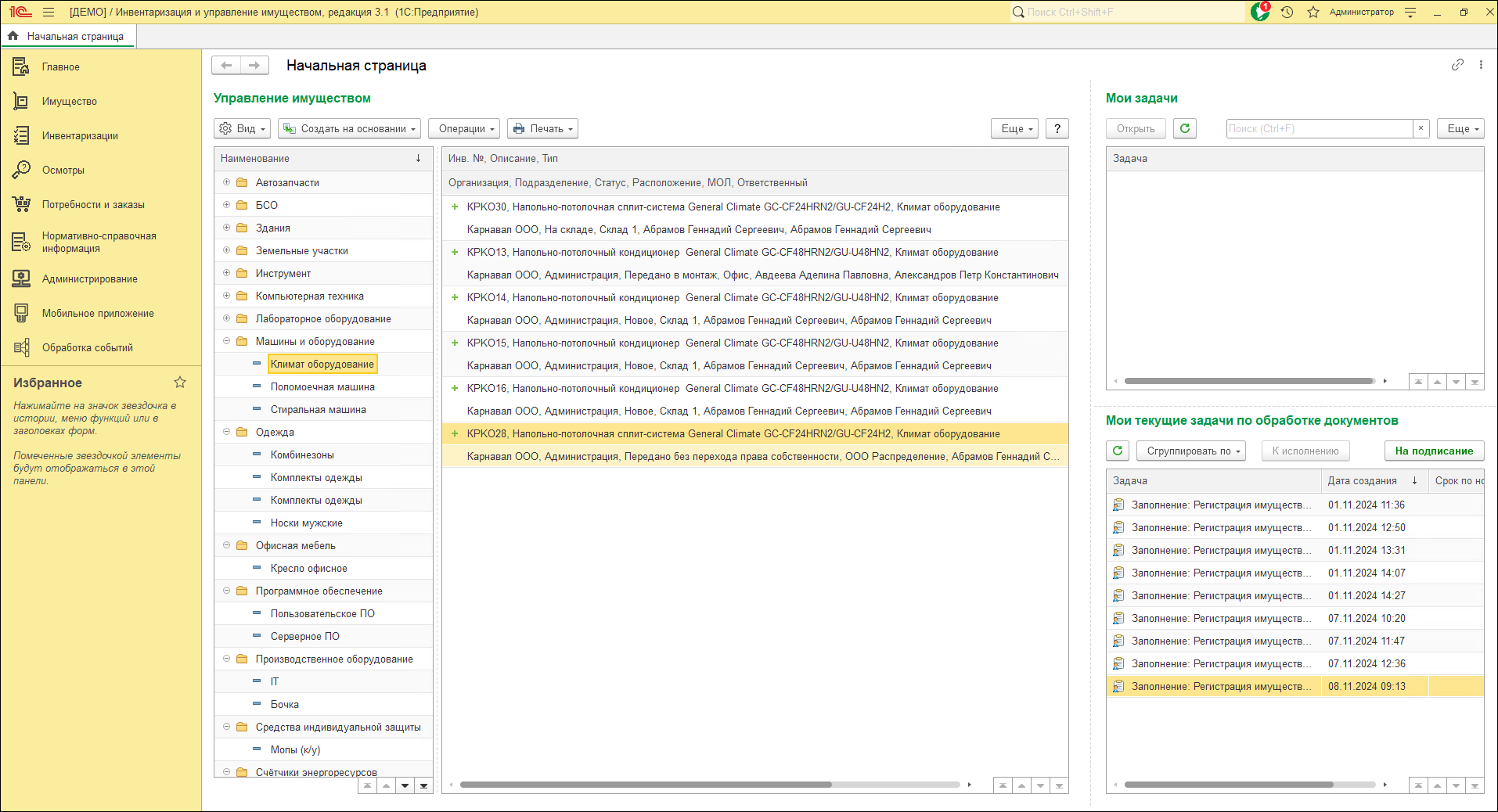The image size is (1498, 812).
Task: Switch to Начальная страница tab
Action: pos(68,36)
